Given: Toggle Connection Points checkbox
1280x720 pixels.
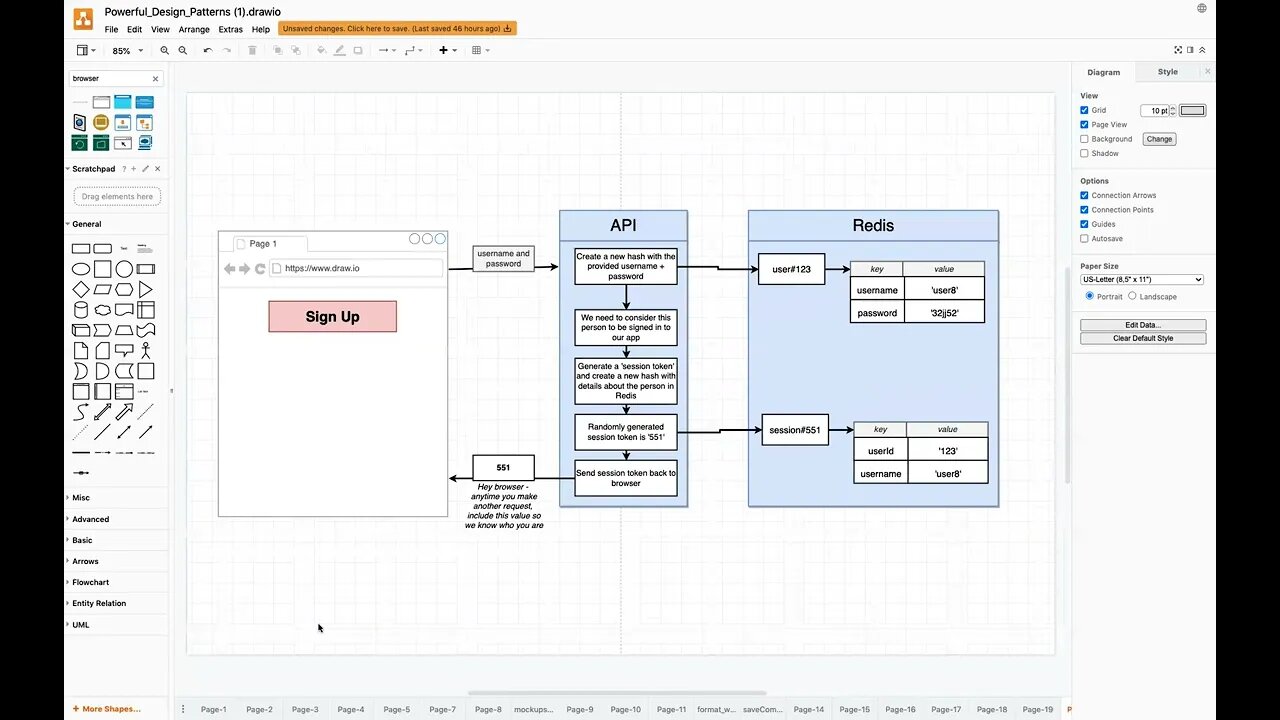Looking at the screenshot, I should pos(1084,210).
